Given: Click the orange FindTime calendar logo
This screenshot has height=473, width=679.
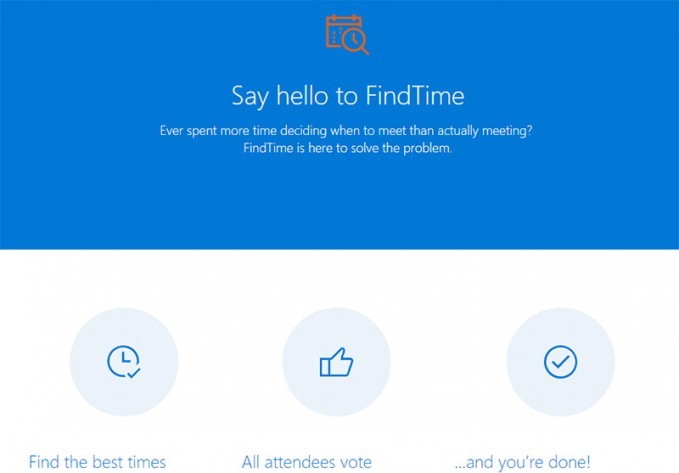Looking at the screenshot, I should tap(347, 35).
